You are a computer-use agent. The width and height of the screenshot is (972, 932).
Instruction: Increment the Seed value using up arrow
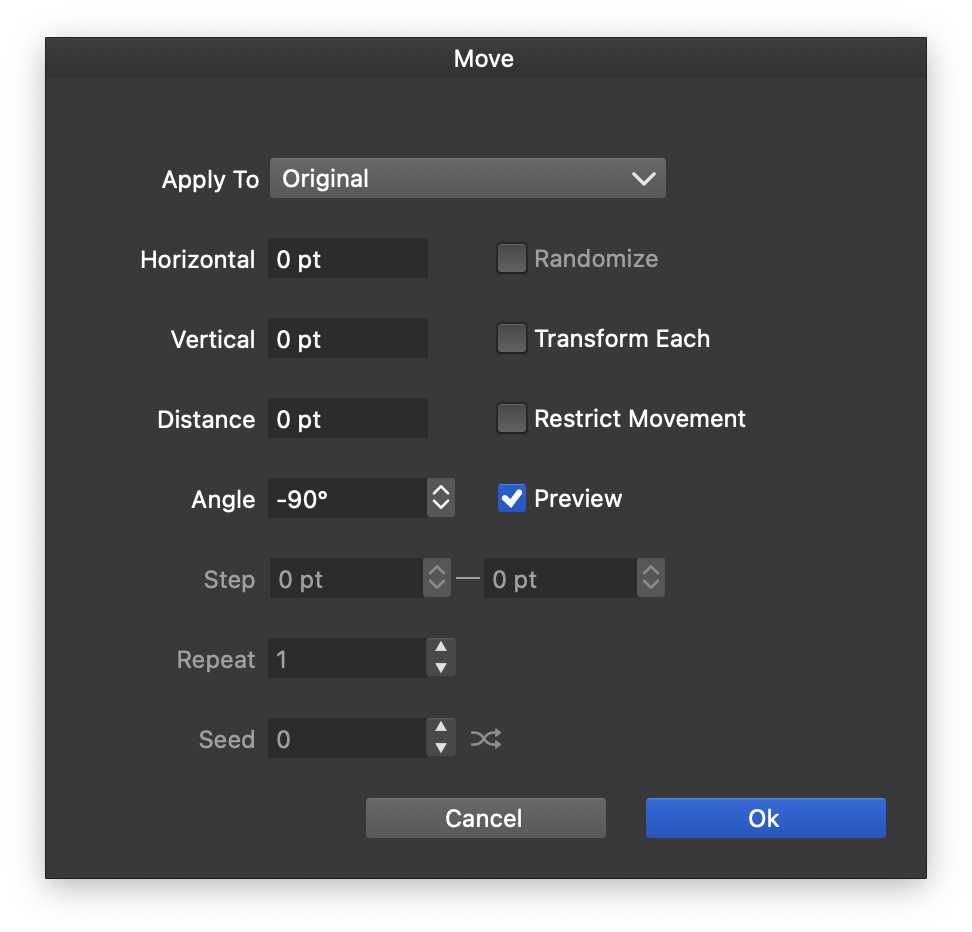441,728
